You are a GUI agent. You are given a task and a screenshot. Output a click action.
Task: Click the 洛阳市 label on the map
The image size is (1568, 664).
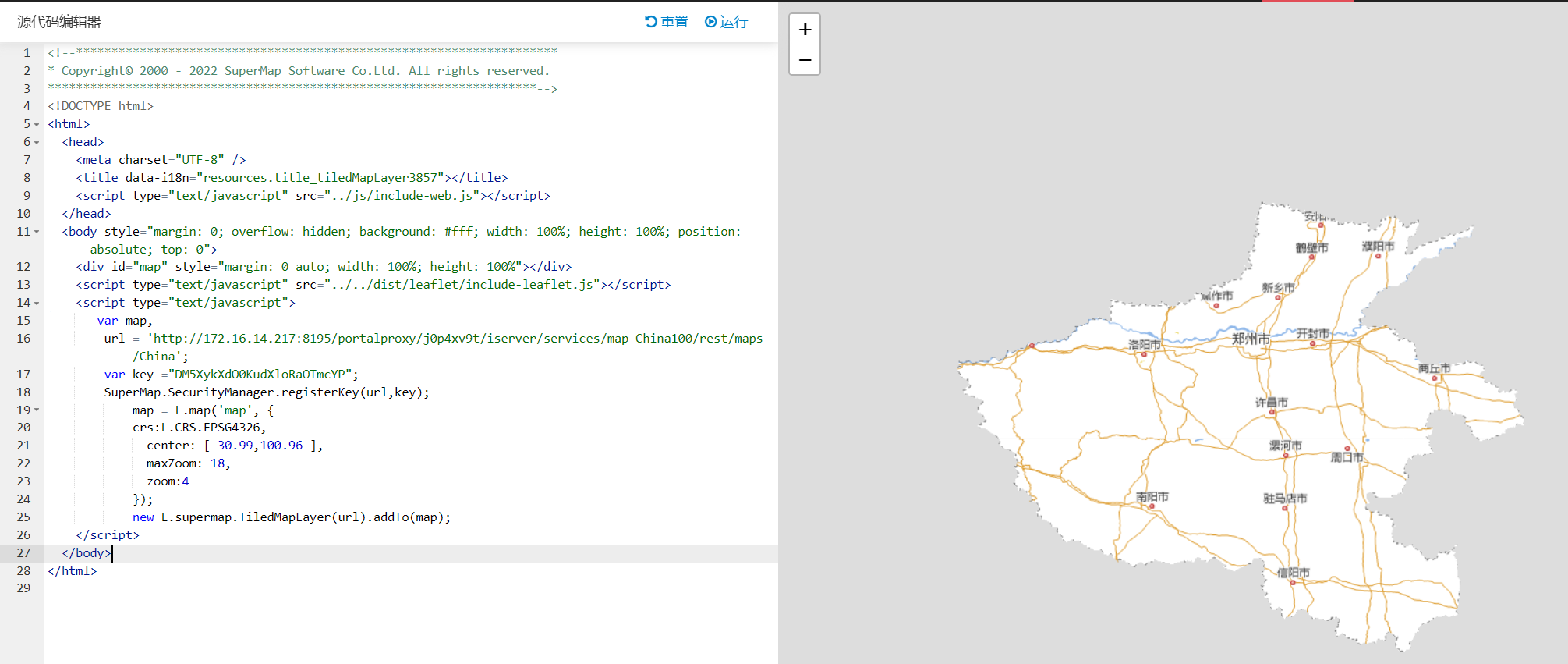(x=1145, y=344)
